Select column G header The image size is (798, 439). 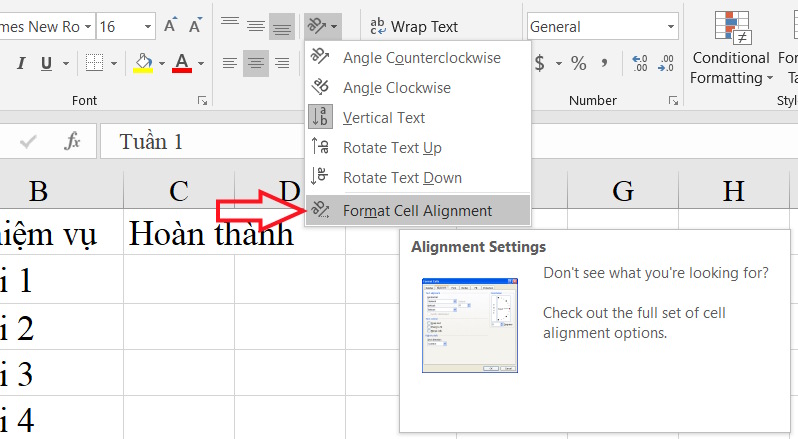(x=623, y=190)
